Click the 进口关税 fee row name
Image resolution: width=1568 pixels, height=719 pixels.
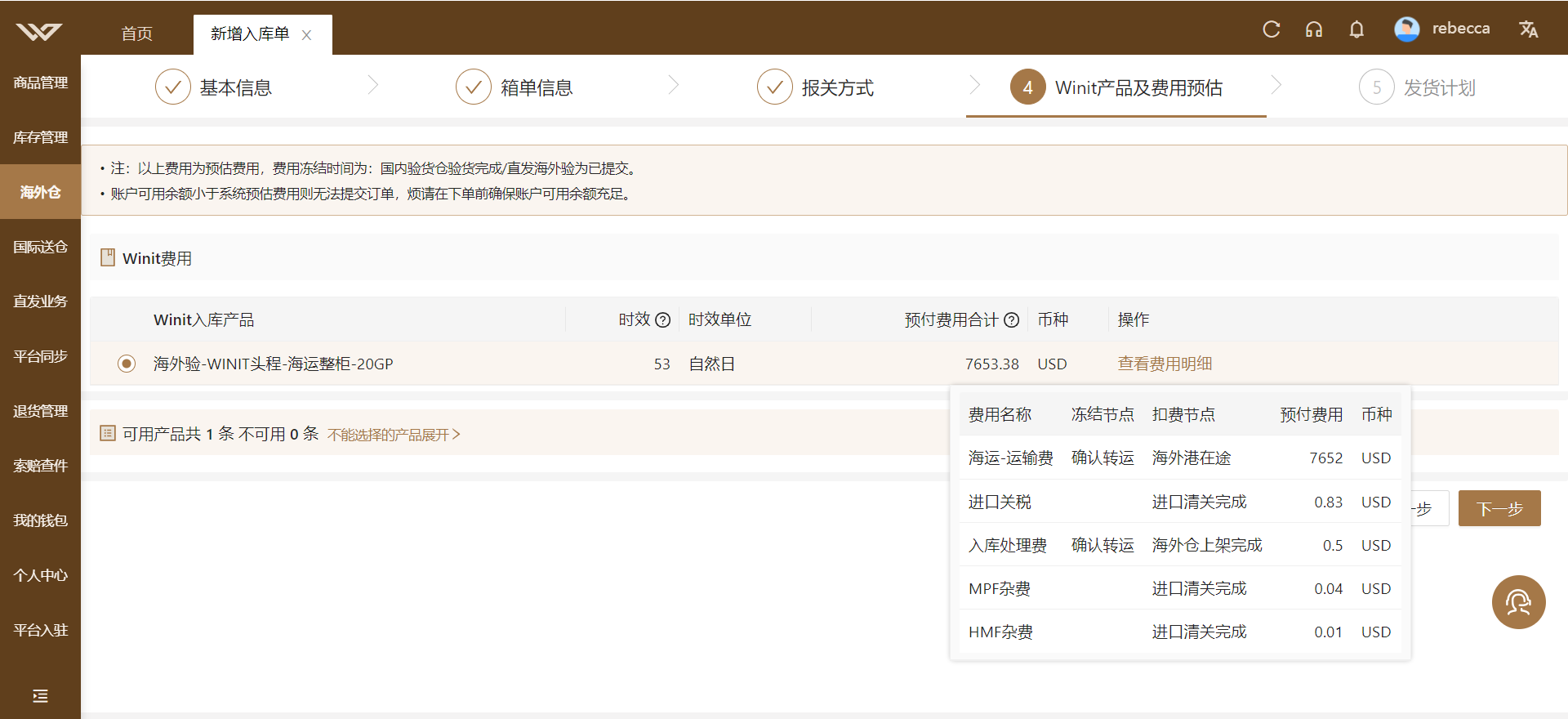click(x=1000, y=502)
